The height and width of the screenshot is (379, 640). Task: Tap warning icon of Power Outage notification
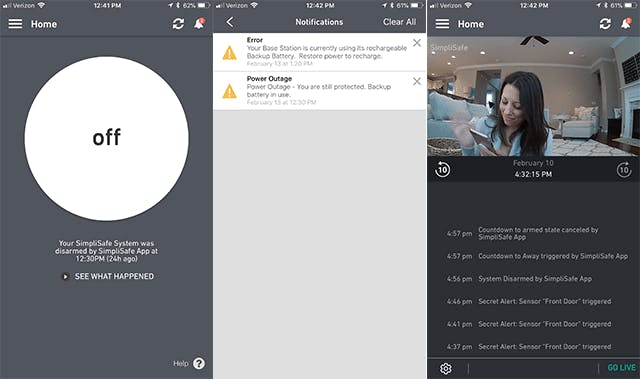[x=229, y=91]
